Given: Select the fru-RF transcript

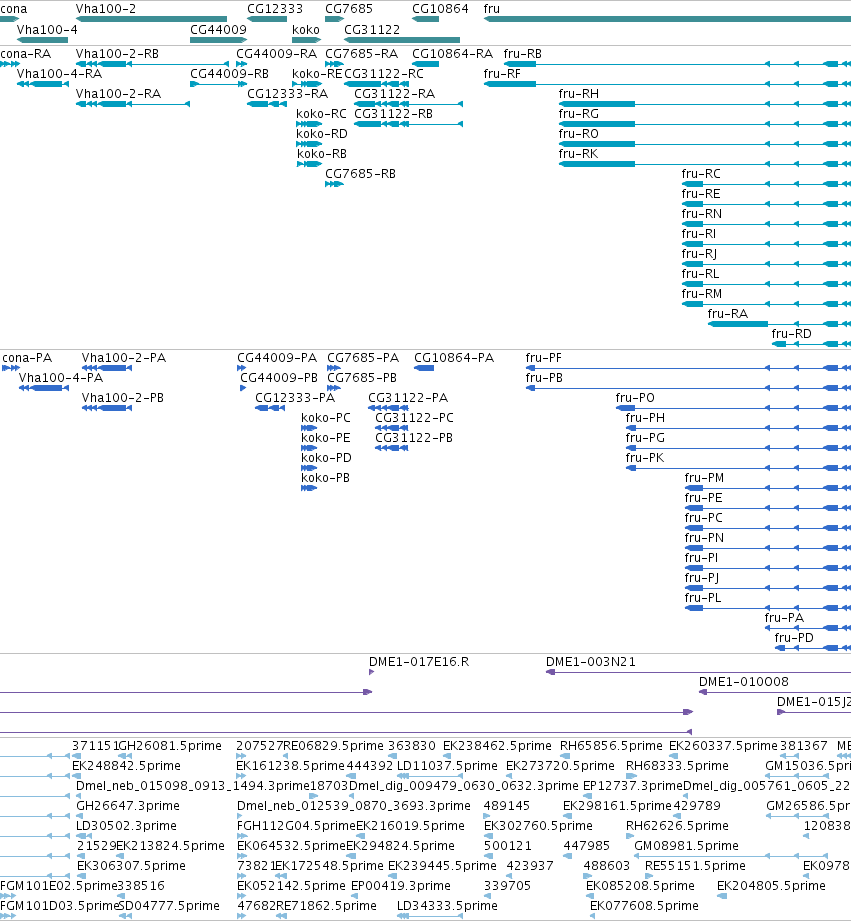Looking at the screenshot, I should click(x=667, y=84).
